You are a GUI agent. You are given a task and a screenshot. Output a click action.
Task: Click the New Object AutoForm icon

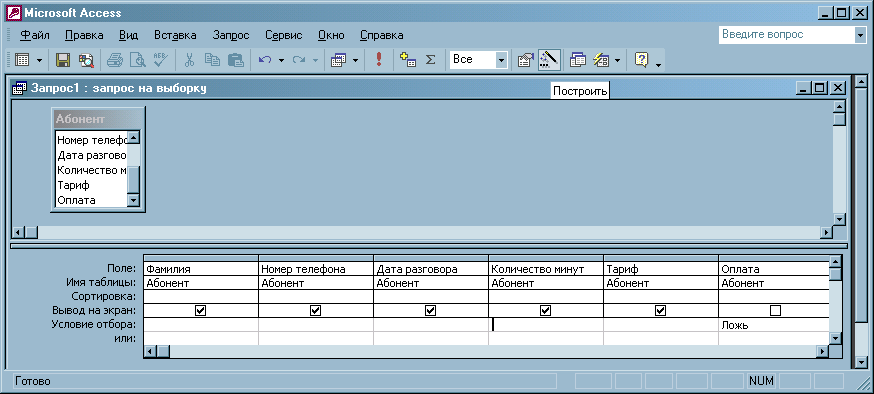coord(601,60)
